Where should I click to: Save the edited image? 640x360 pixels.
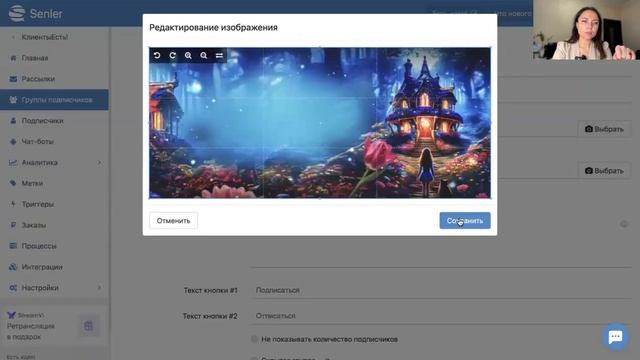[465, 220]
